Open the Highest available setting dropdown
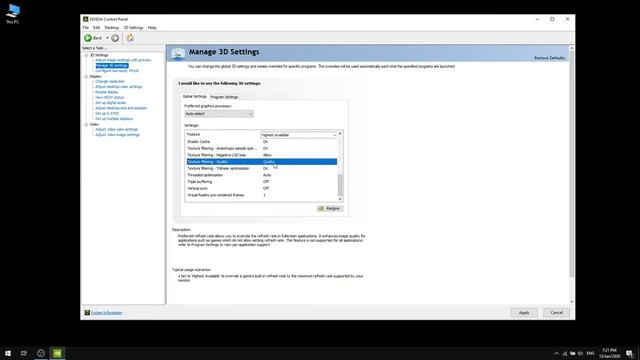The height and width of the screenshot is (360, 640). [x=299, y=135]
